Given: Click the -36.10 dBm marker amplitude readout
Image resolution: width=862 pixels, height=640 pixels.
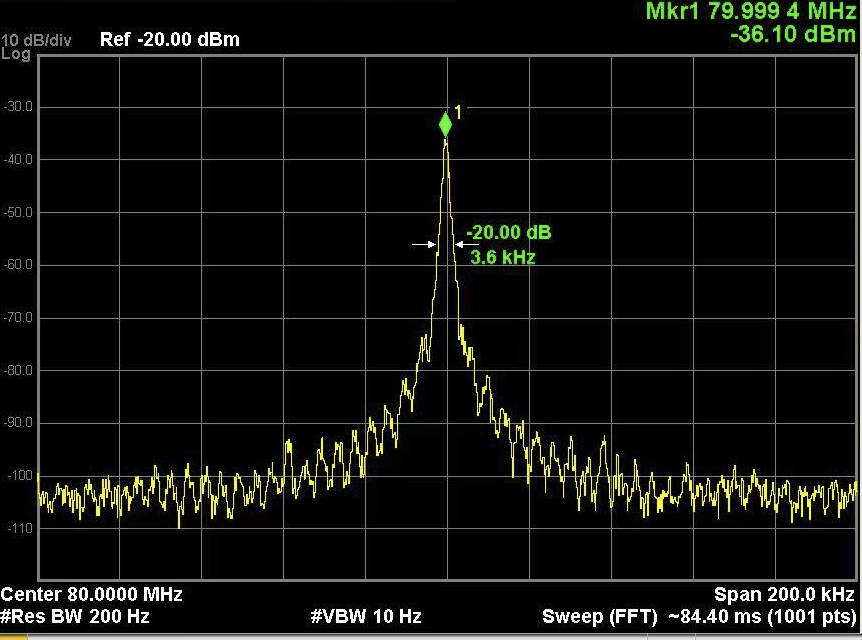Looking at the screenshot, I should click(x=793, y=34).
